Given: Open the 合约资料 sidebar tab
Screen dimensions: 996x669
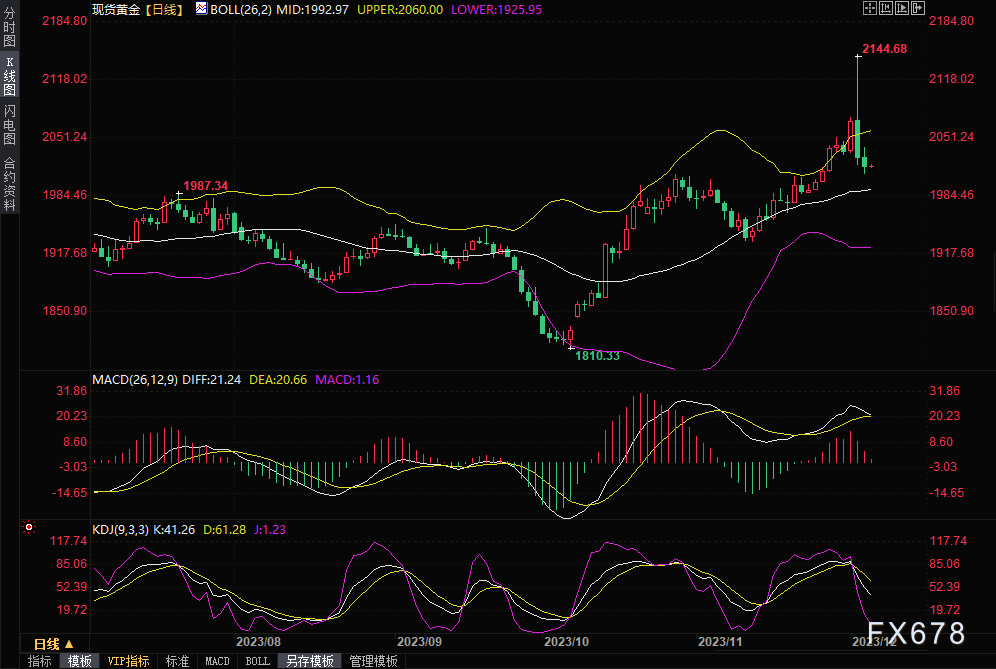Looking at the screenshot, I should [x=9, y=183].
